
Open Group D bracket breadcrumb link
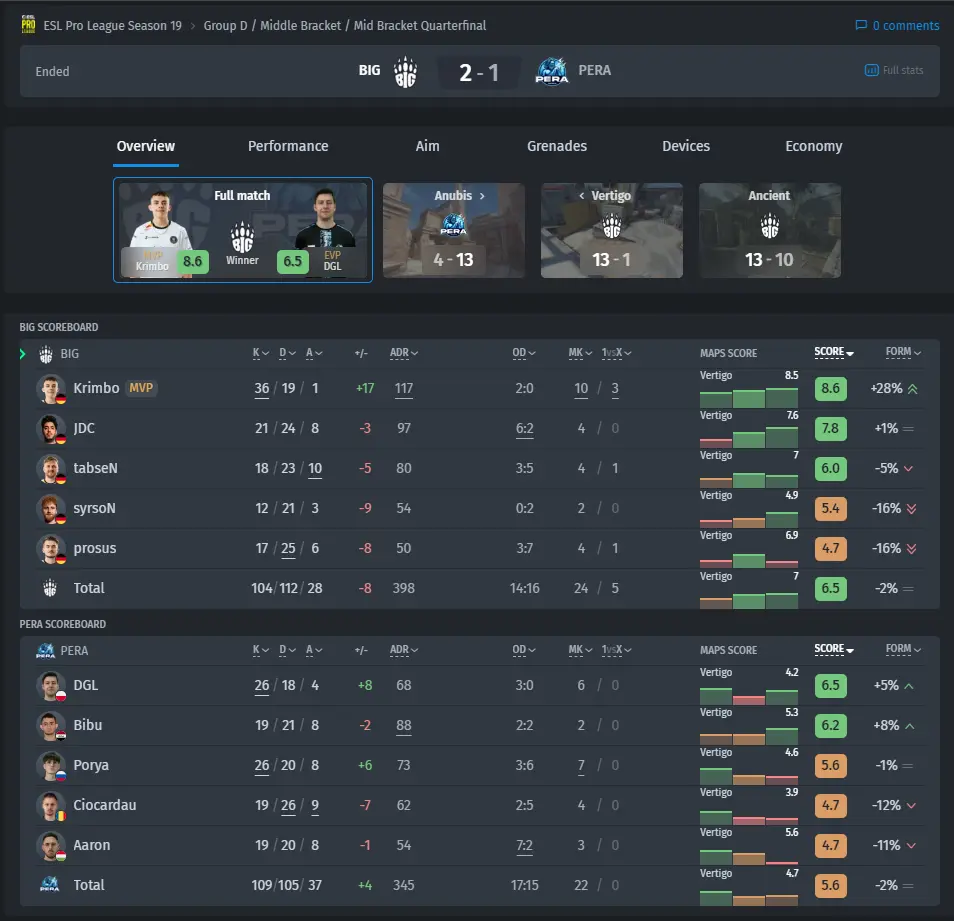point(344,26)
